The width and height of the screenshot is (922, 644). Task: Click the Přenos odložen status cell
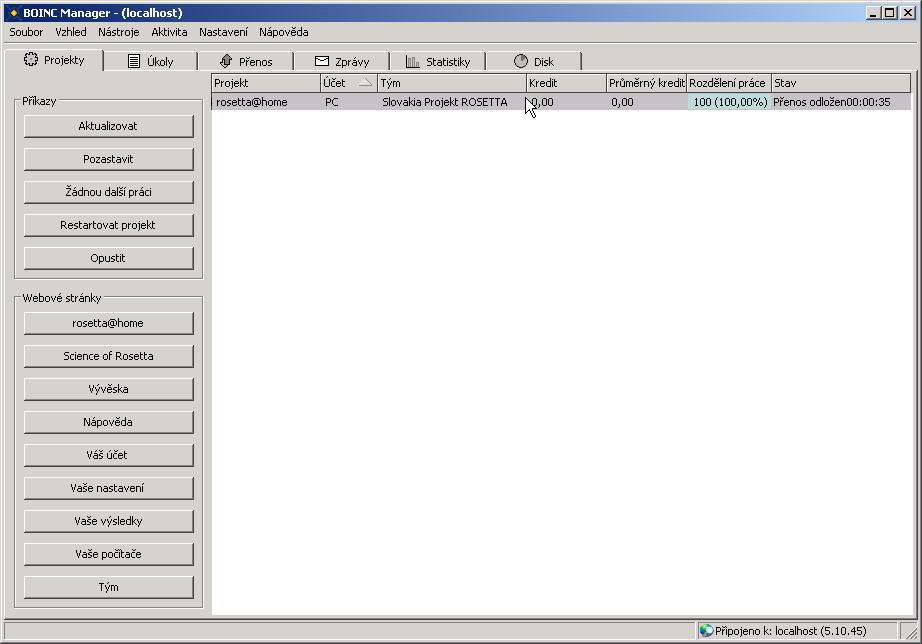pyautogui.click(x=841, y=102)
